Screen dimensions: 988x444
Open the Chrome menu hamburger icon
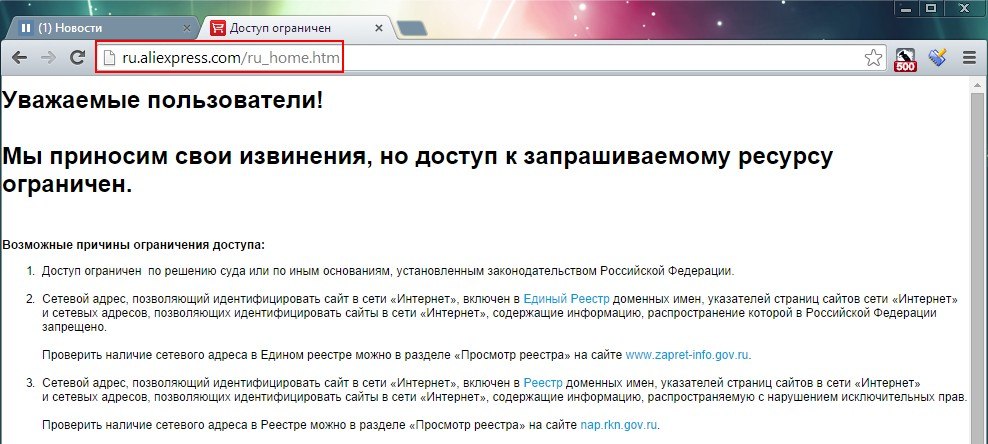(970, 59)
